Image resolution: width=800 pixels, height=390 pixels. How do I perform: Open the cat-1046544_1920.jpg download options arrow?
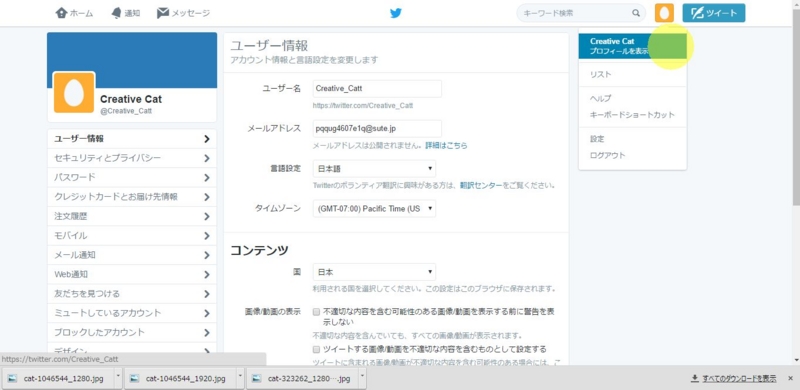(240, 378)
